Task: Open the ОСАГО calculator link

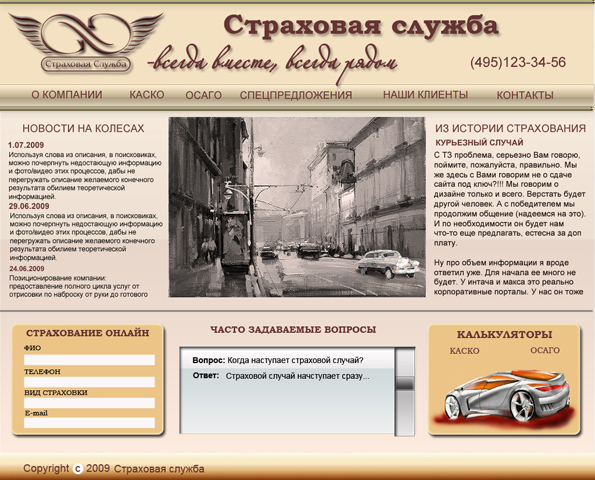Action: [x=545, y=350]
